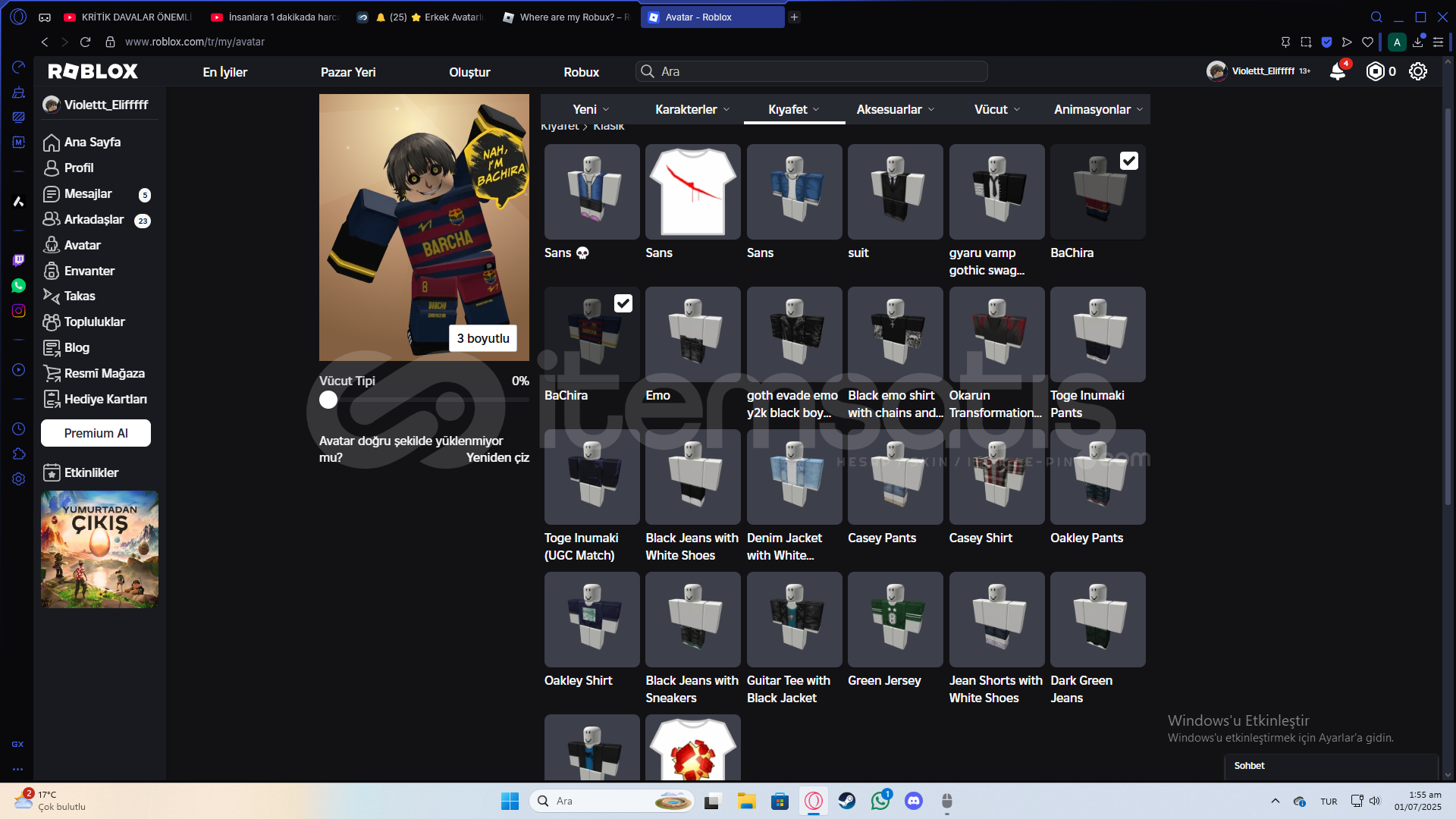Image resolution: width=1456 pixels, height=819 pixels.
Task: Open WhatsApp in Opera sidebar
Action: 18,286
